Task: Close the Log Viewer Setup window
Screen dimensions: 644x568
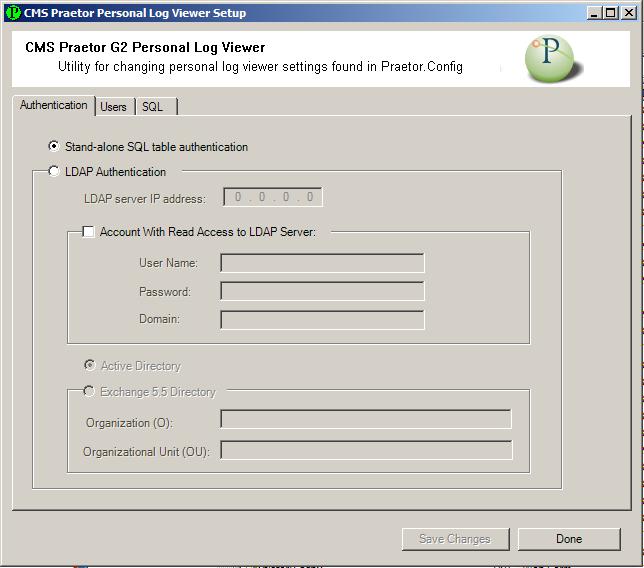Action: pyautogui.click(x=629, y=13)
